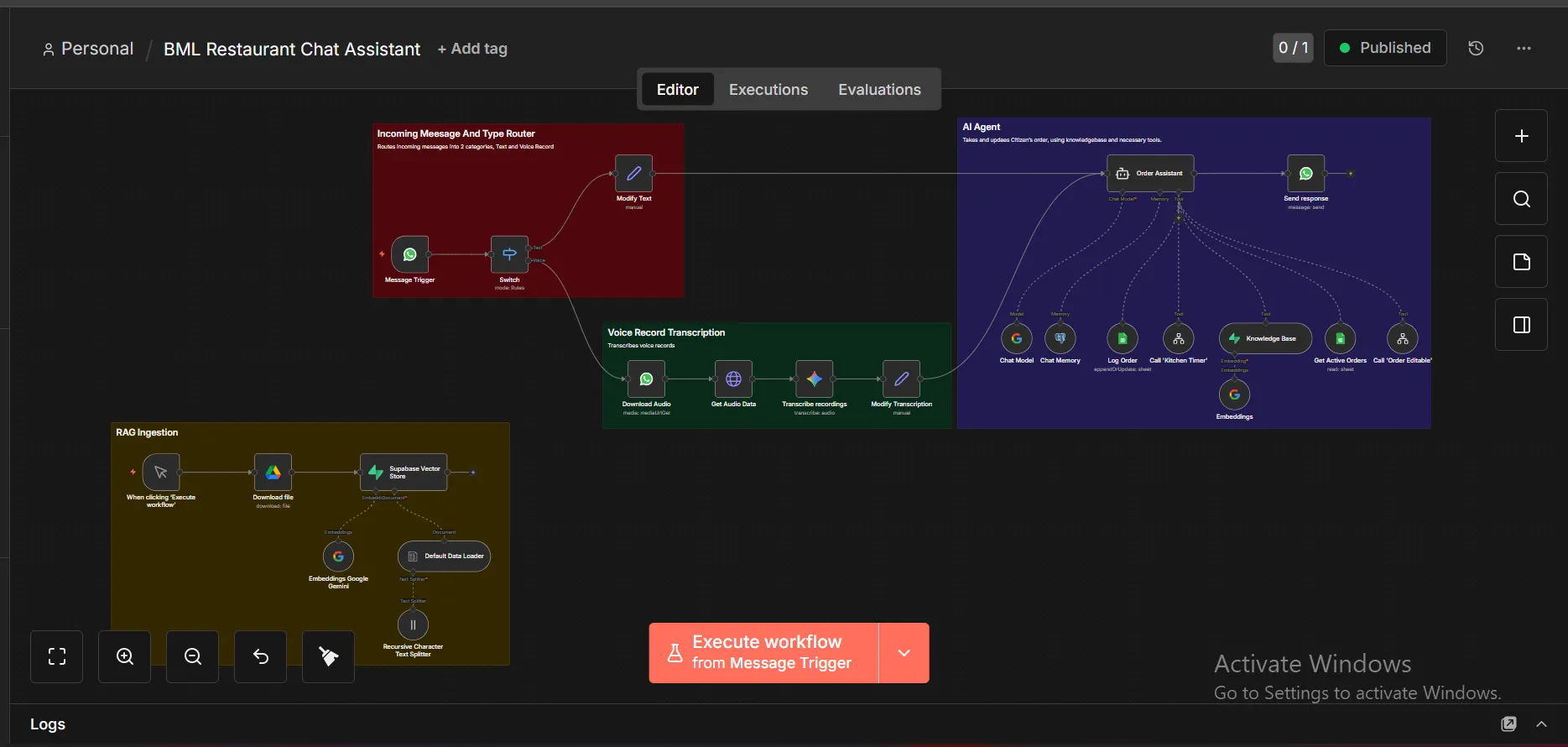This screenshot has width=1568, height=747.
Task: Switch to the Evaluations tab
Action: pyautogui.click(x=879, y=90)
